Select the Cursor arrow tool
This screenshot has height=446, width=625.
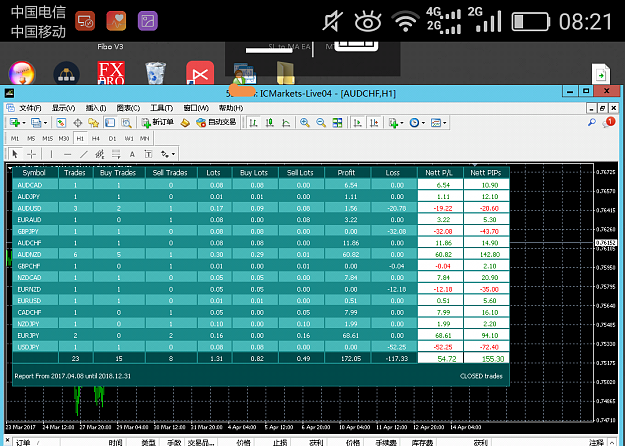pyautogui.click(x=15, y=154)
